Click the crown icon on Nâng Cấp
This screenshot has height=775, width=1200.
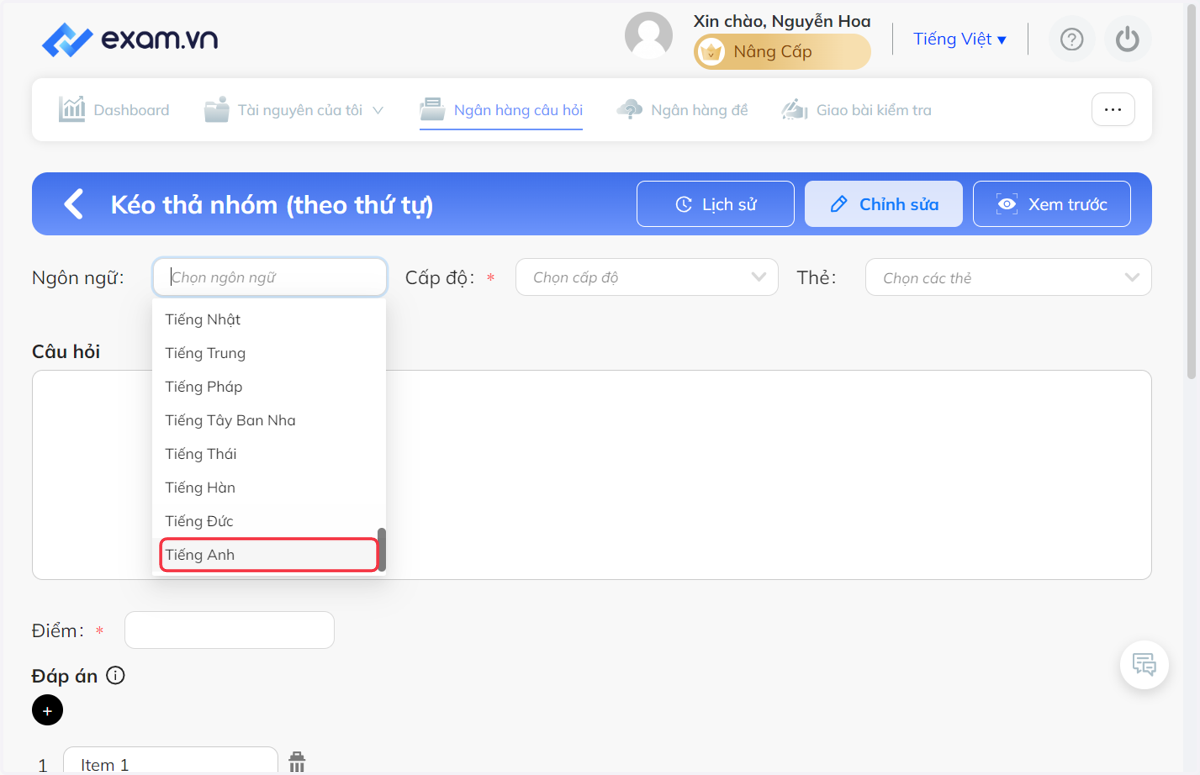pyautogui.click(x=711, y=52)
